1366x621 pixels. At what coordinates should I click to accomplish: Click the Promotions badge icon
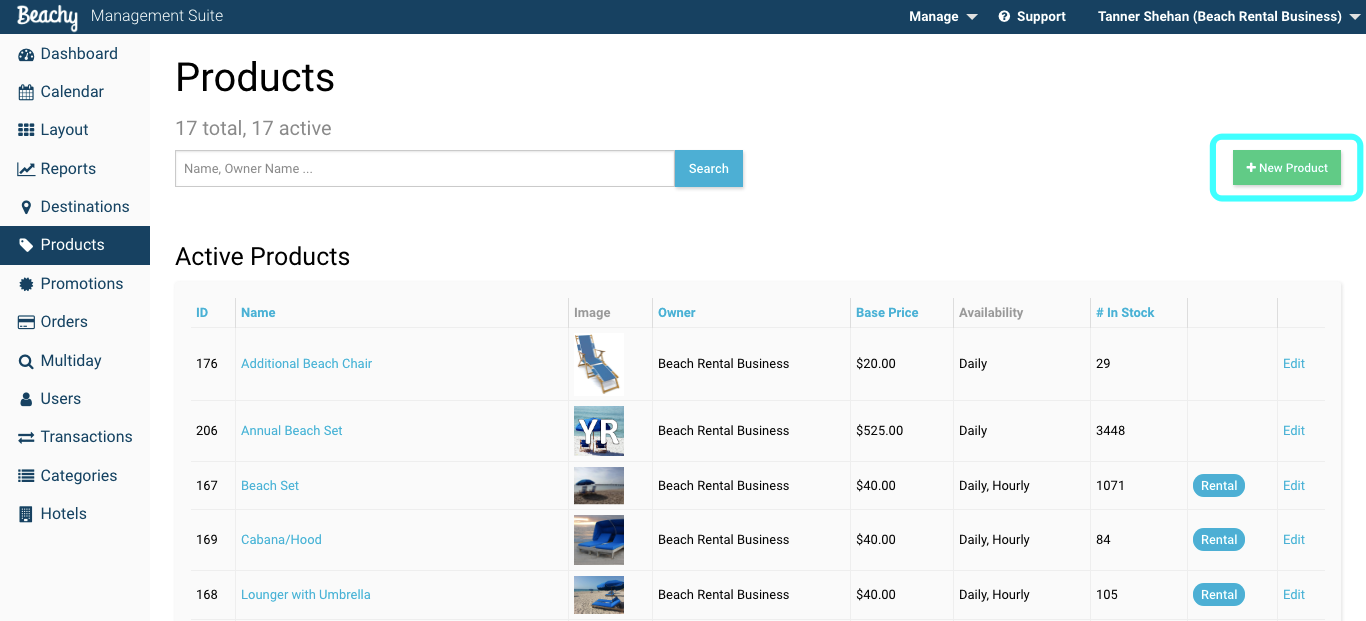(x=26, y=284)
